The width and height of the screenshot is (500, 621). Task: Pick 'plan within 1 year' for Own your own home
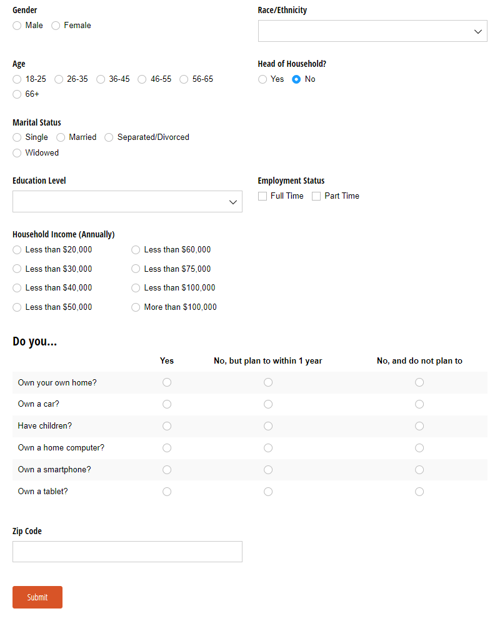[x=268, y=382]
